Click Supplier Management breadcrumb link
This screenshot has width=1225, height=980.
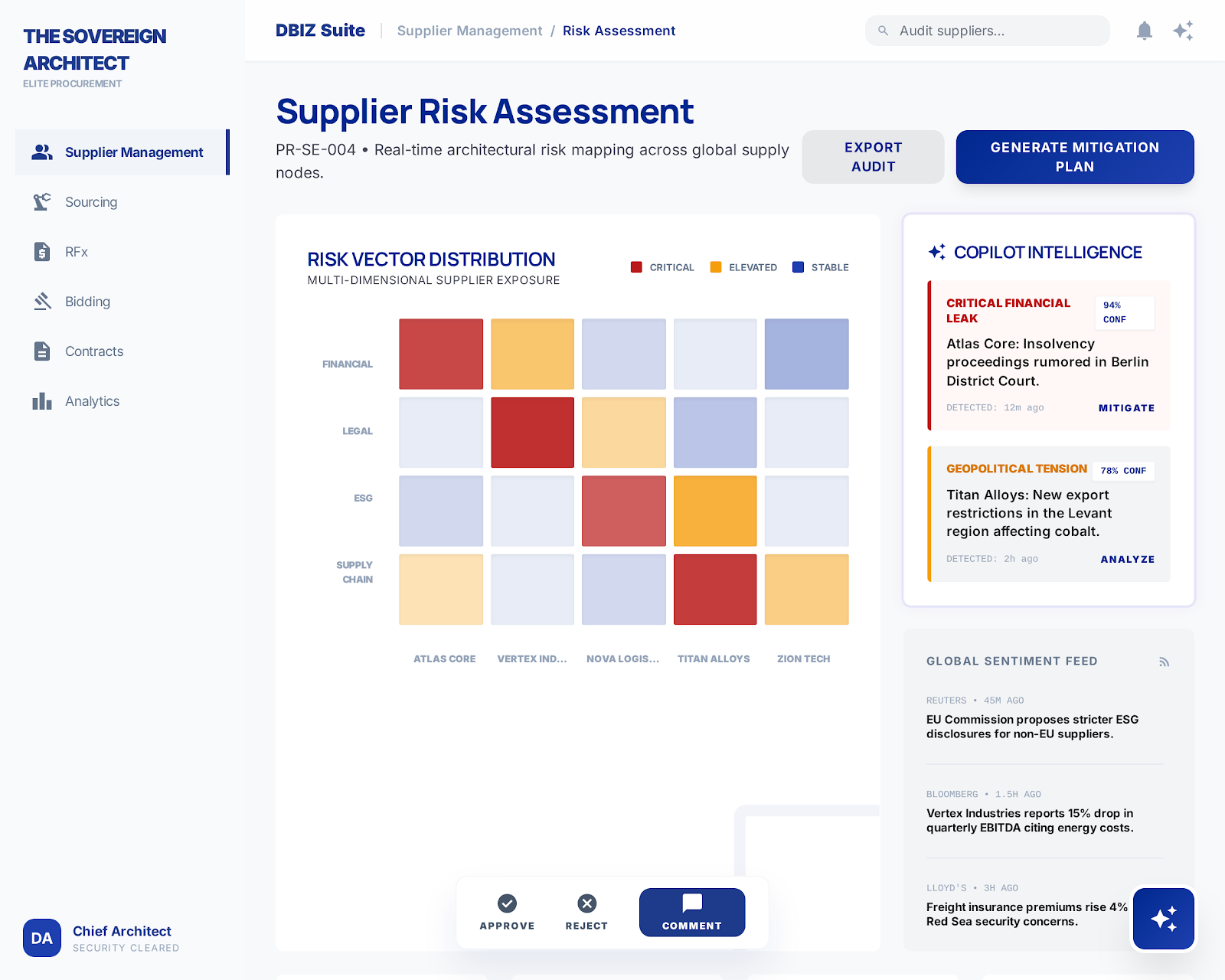tap(469, 31)
